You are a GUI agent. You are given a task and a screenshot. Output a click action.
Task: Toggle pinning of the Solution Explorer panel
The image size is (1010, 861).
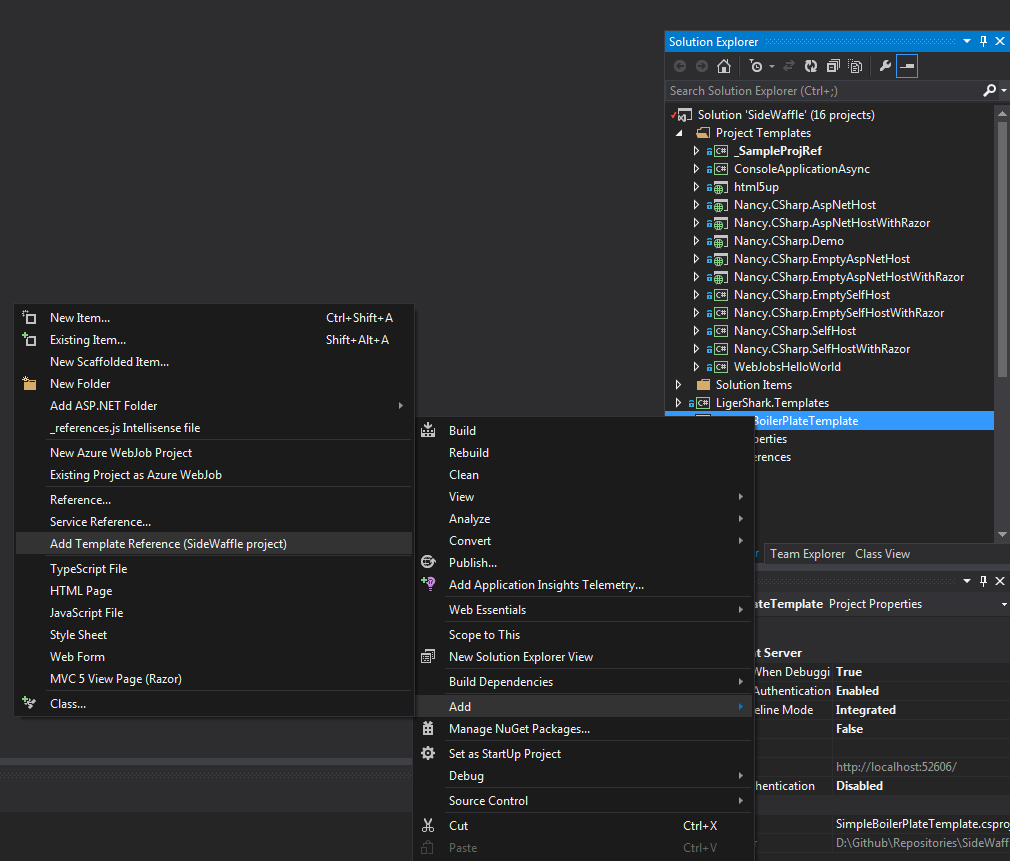point(982,41)
